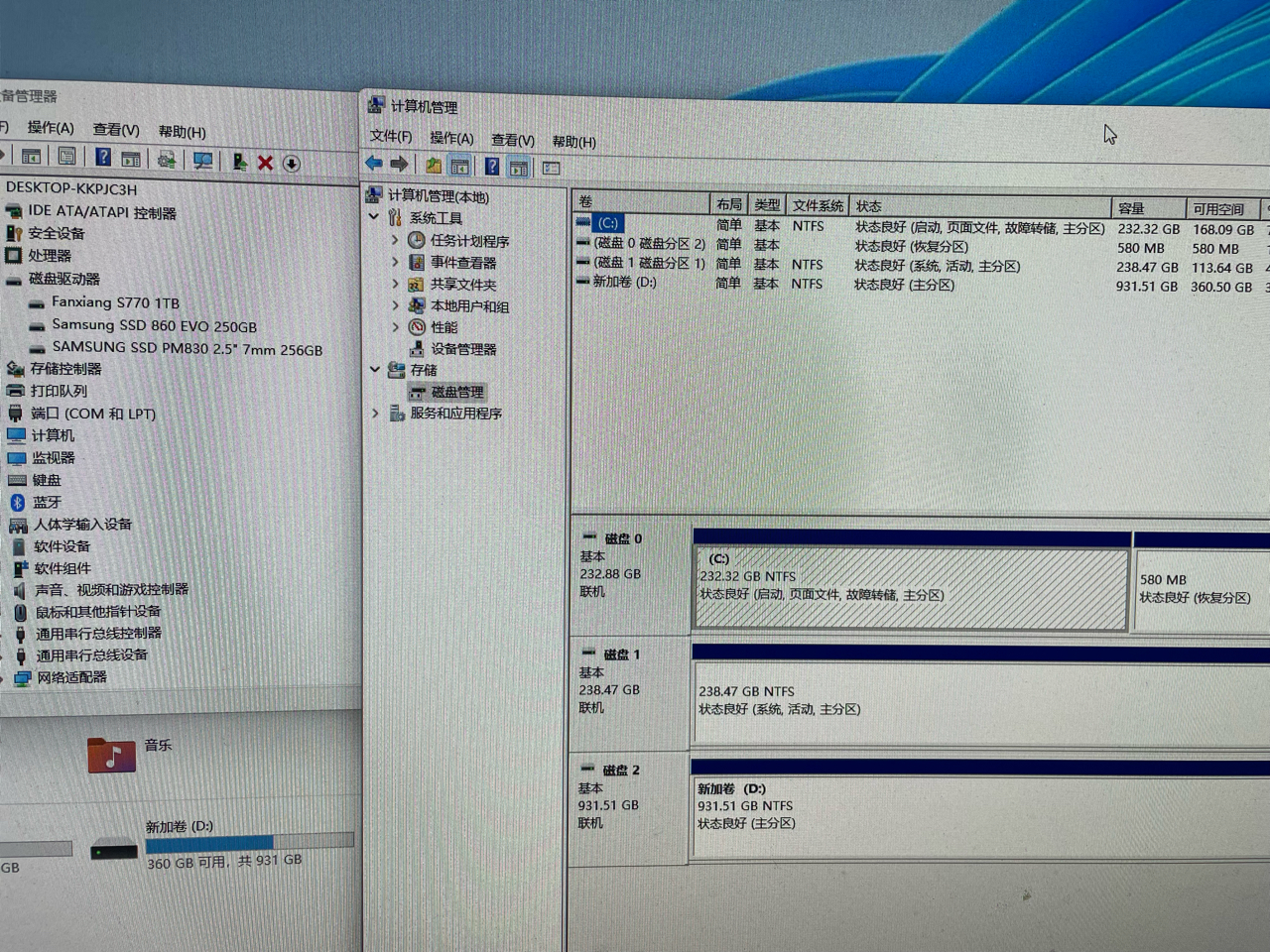This screenshot has height=952, width=1270.
Task: Click the scan for hardware changes monitor icon
Action: coord(202,161)
